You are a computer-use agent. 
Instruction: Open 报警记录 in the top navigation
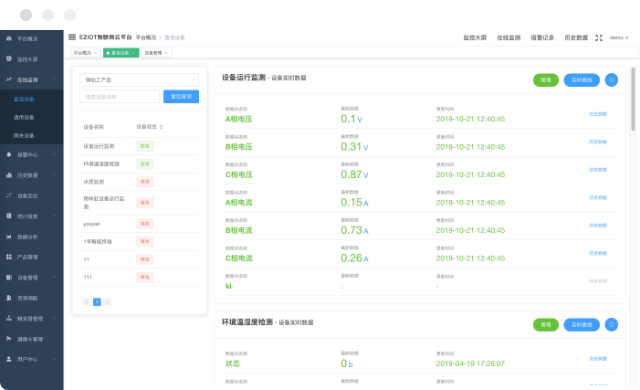coord(542,38)
